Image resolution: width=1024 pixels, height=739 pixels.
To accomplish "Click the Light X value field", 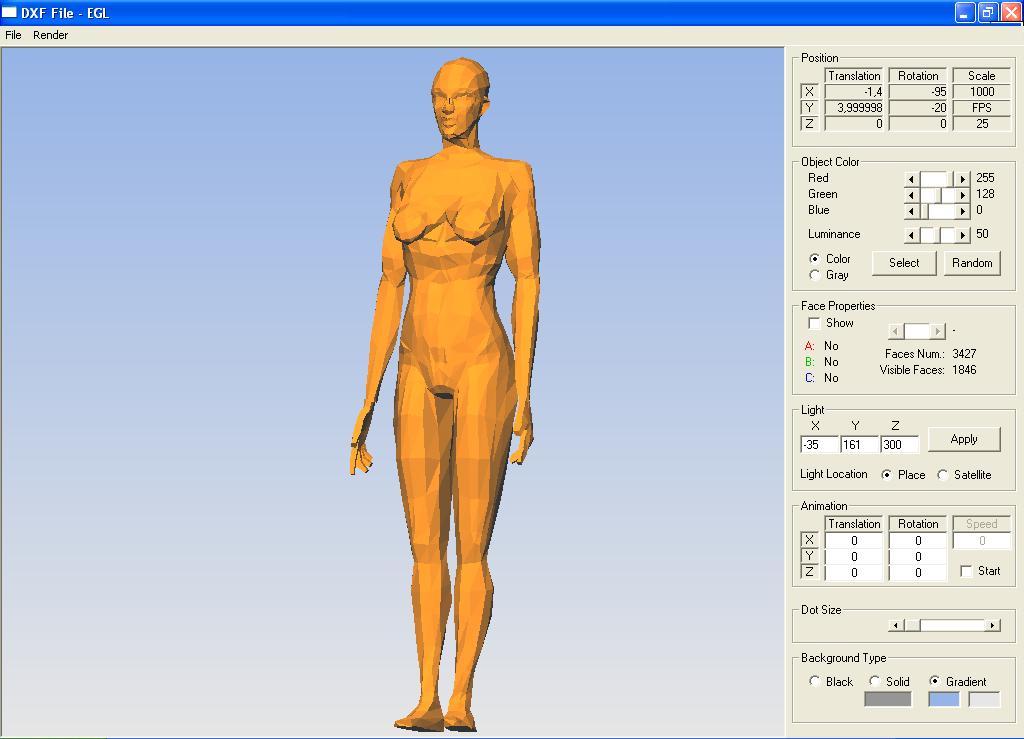I will (x=819, y=445).
